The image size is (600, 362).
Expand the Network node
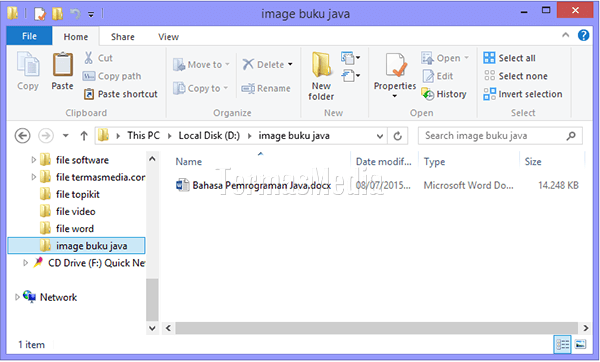click(17, 297)
